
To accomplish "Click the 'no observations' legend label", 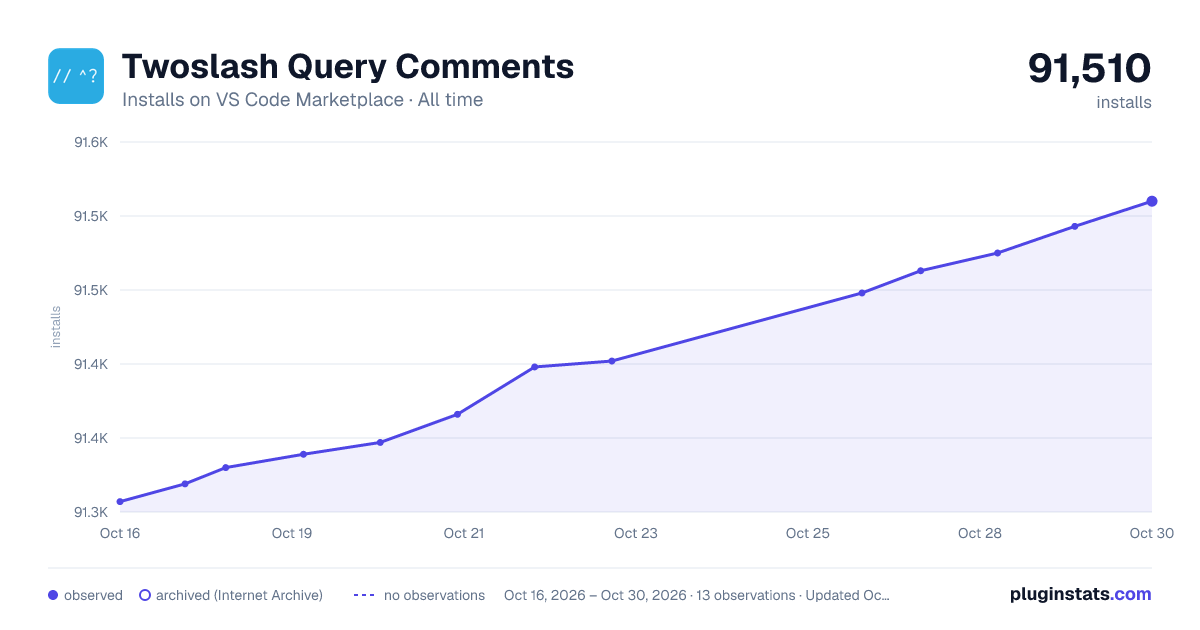I will click(434, 595).
